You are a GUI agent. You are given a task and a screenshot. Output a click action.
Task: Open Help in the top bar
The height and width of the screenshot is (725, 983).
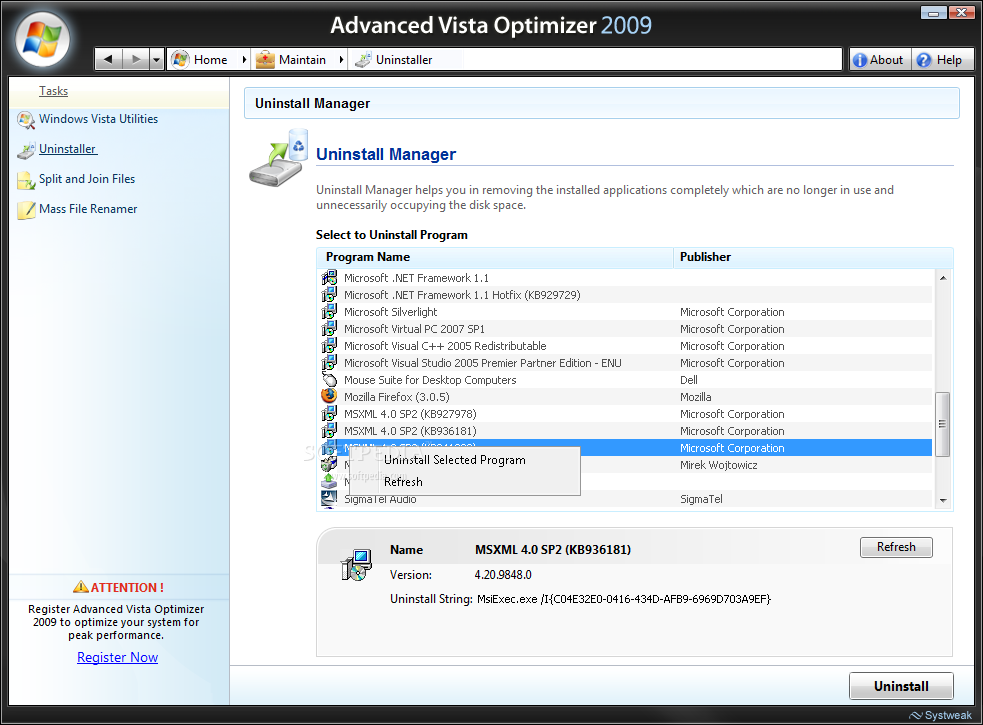(x=942, y=60)
